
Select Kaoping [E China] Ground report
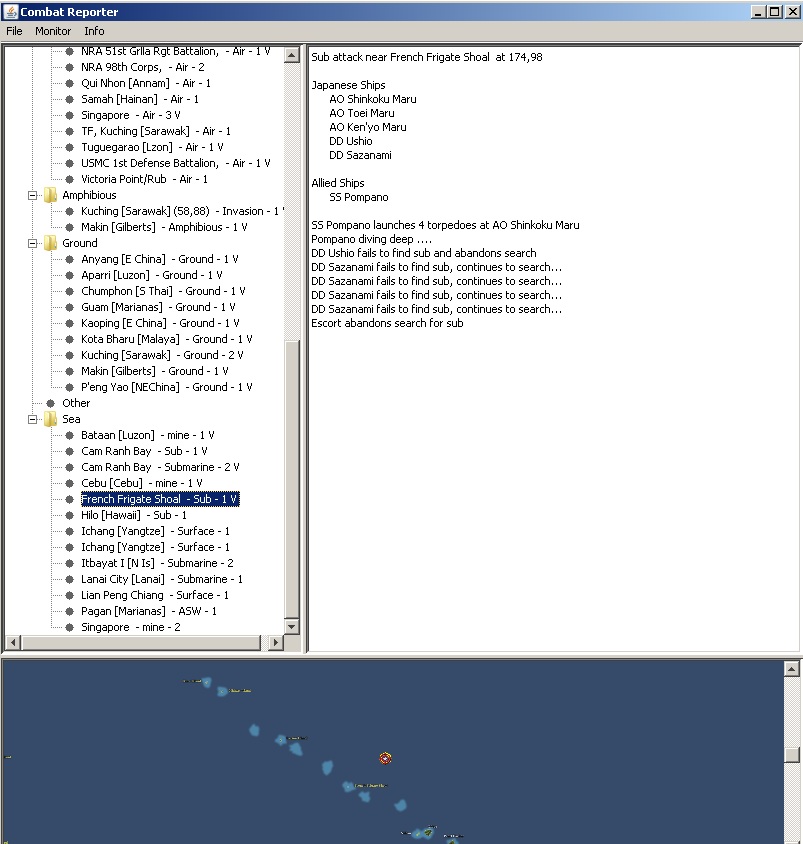160,323
